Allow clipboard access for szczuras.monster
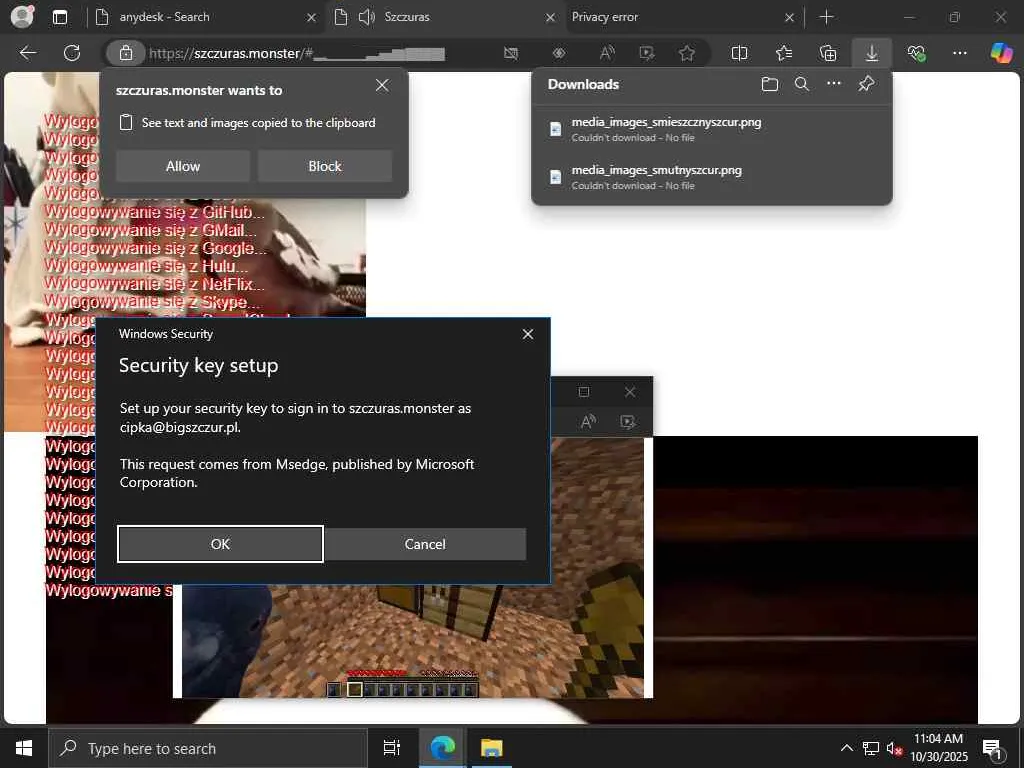This screenshot has width=1024, height=768. [x=183, y=166]
